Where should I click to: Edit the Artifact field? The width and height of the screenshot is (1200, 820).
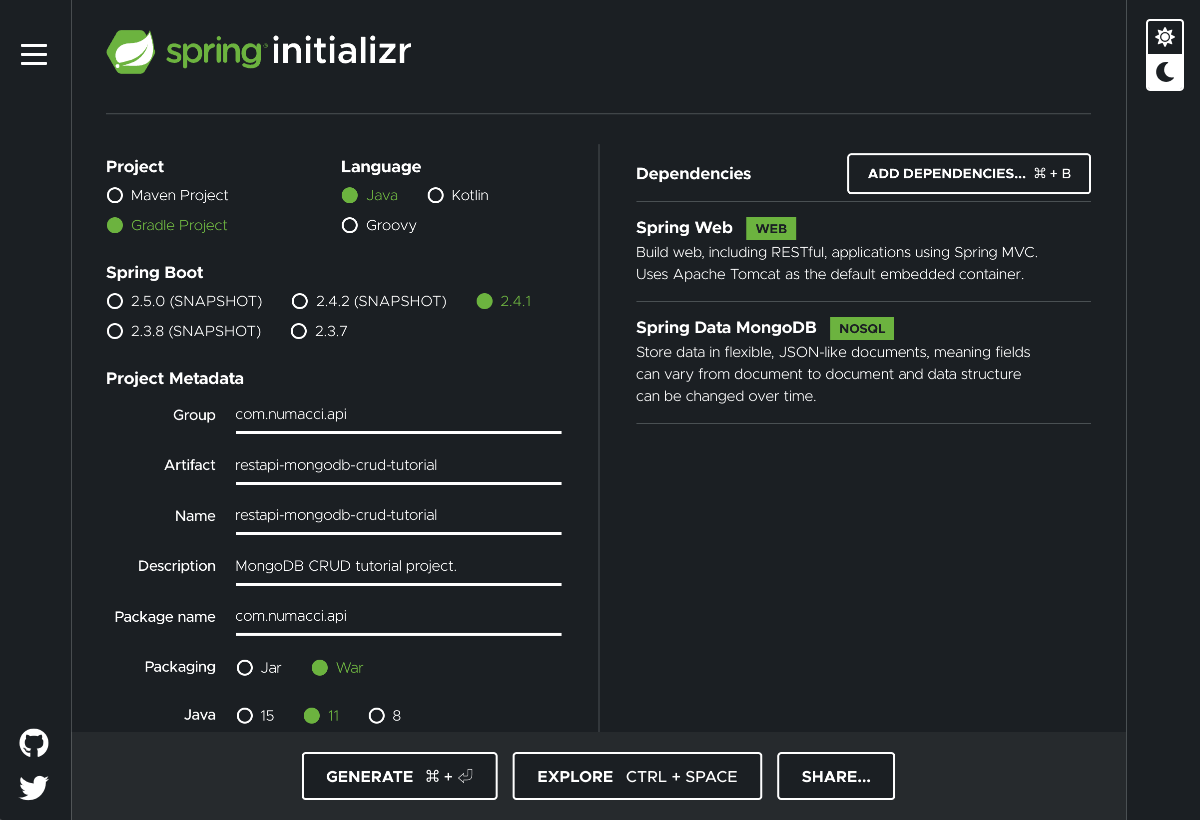click(x=398, y=466)
